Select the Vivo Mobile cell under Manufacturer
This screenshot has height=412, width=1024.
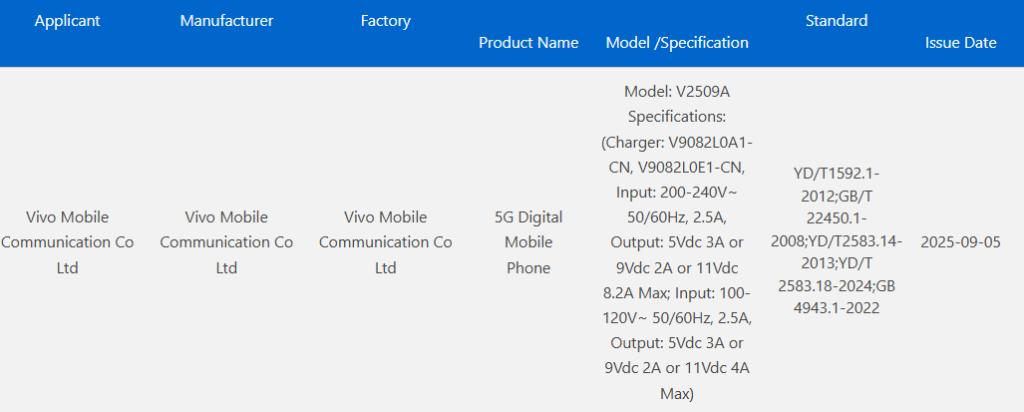point(226,242)
